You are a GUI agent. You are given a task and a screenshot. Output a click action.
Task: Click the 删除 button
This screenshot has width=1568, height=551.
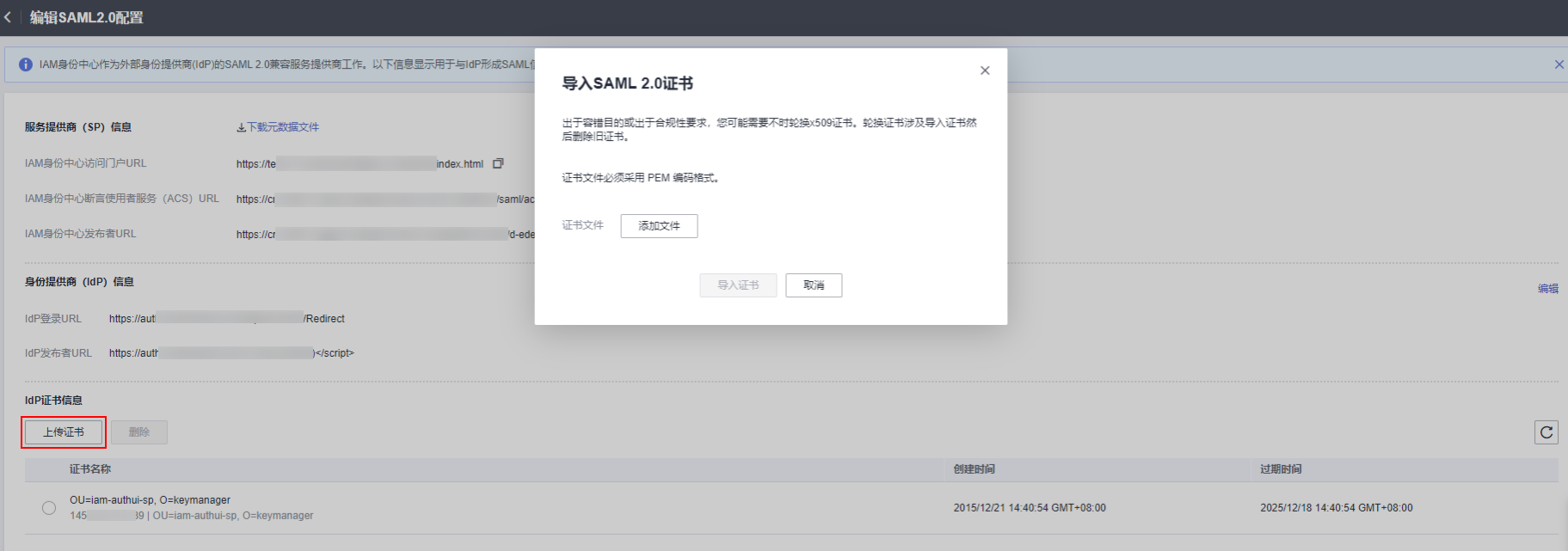click(x=139, y=432)
